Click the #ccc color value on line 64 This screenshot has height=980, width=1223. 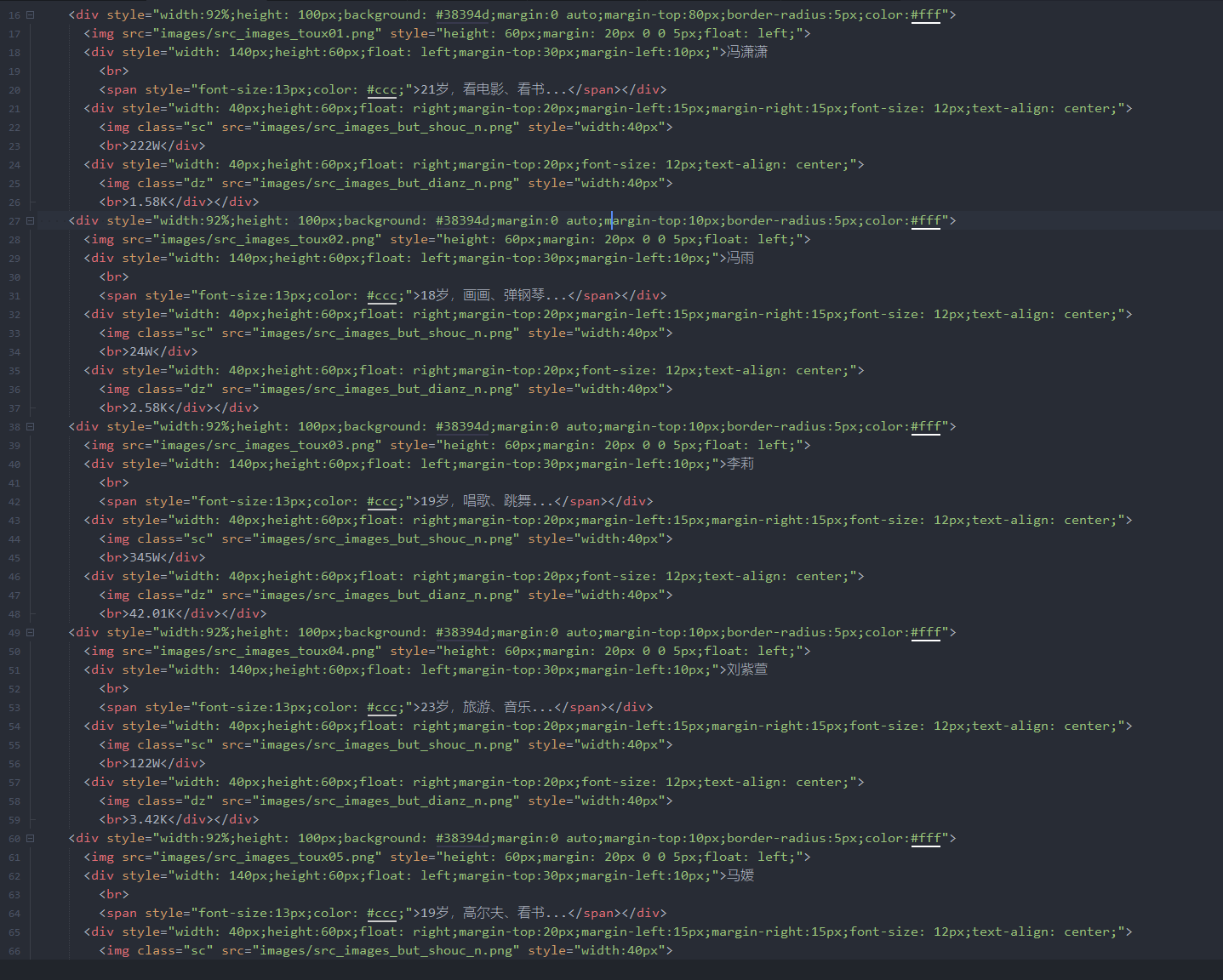coord(381,913)
